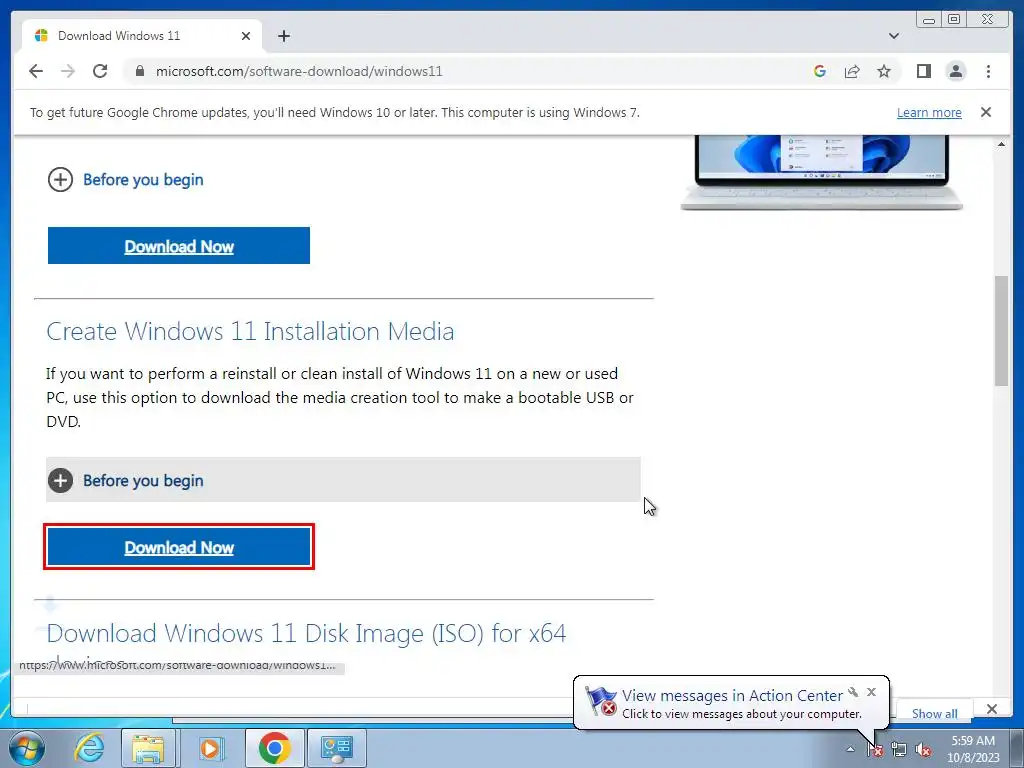Open Learn more about Chrome updates

[929, 112]
